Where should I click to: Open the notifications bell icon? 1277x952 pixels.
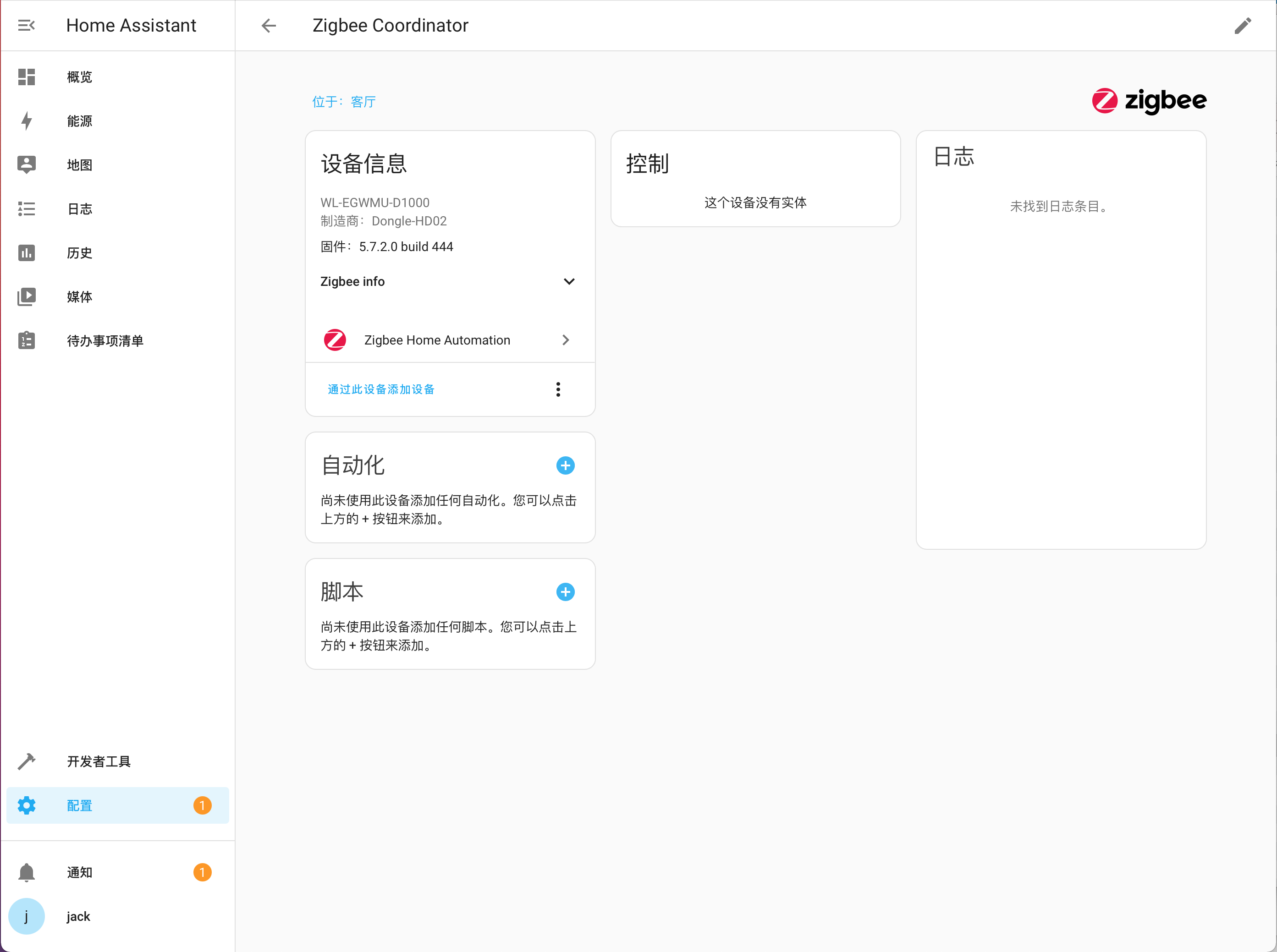pyautogui.click(x=27, y=872)
